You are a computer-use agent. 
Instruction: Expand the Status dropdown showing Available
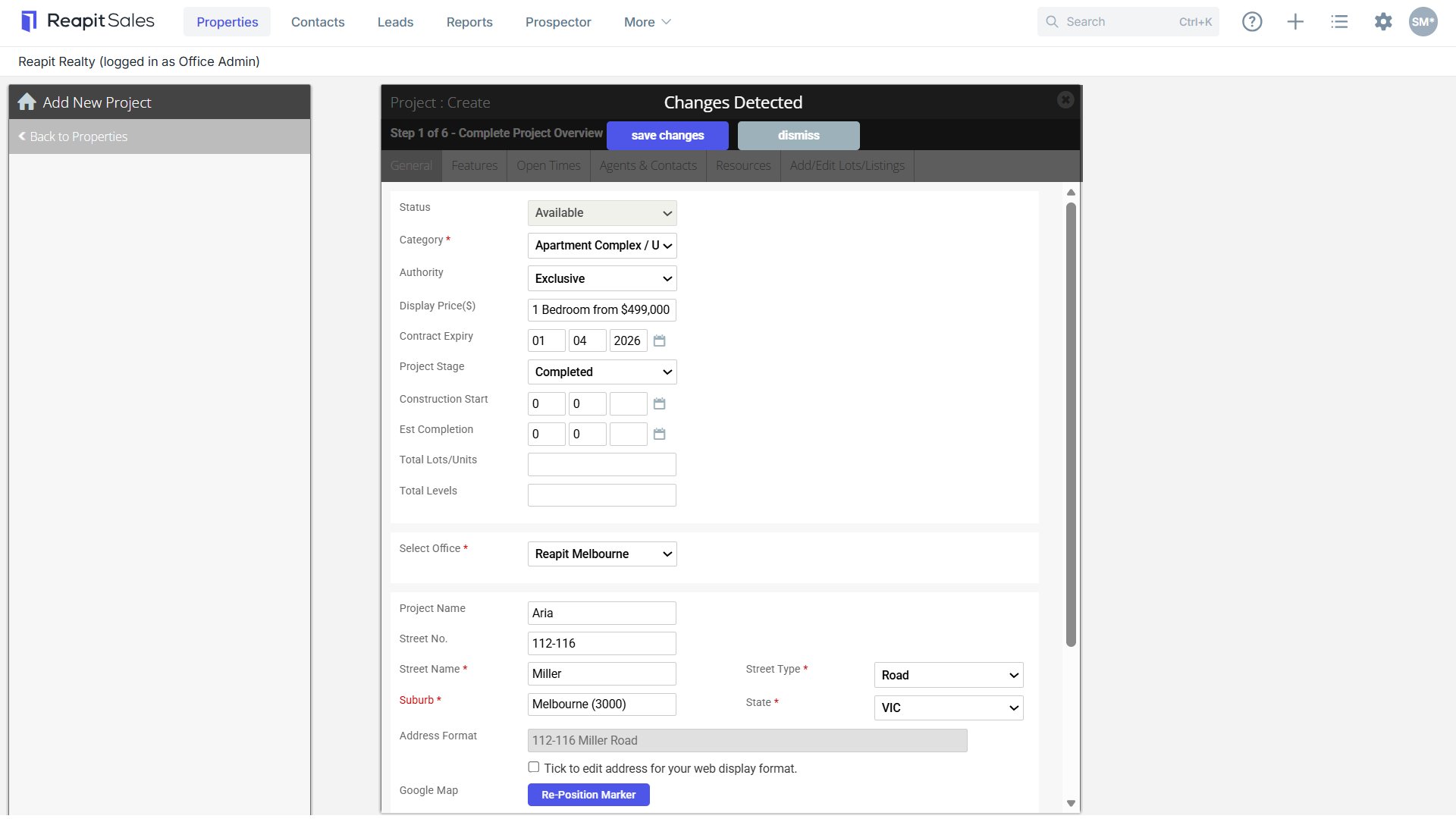pos(602,213)
